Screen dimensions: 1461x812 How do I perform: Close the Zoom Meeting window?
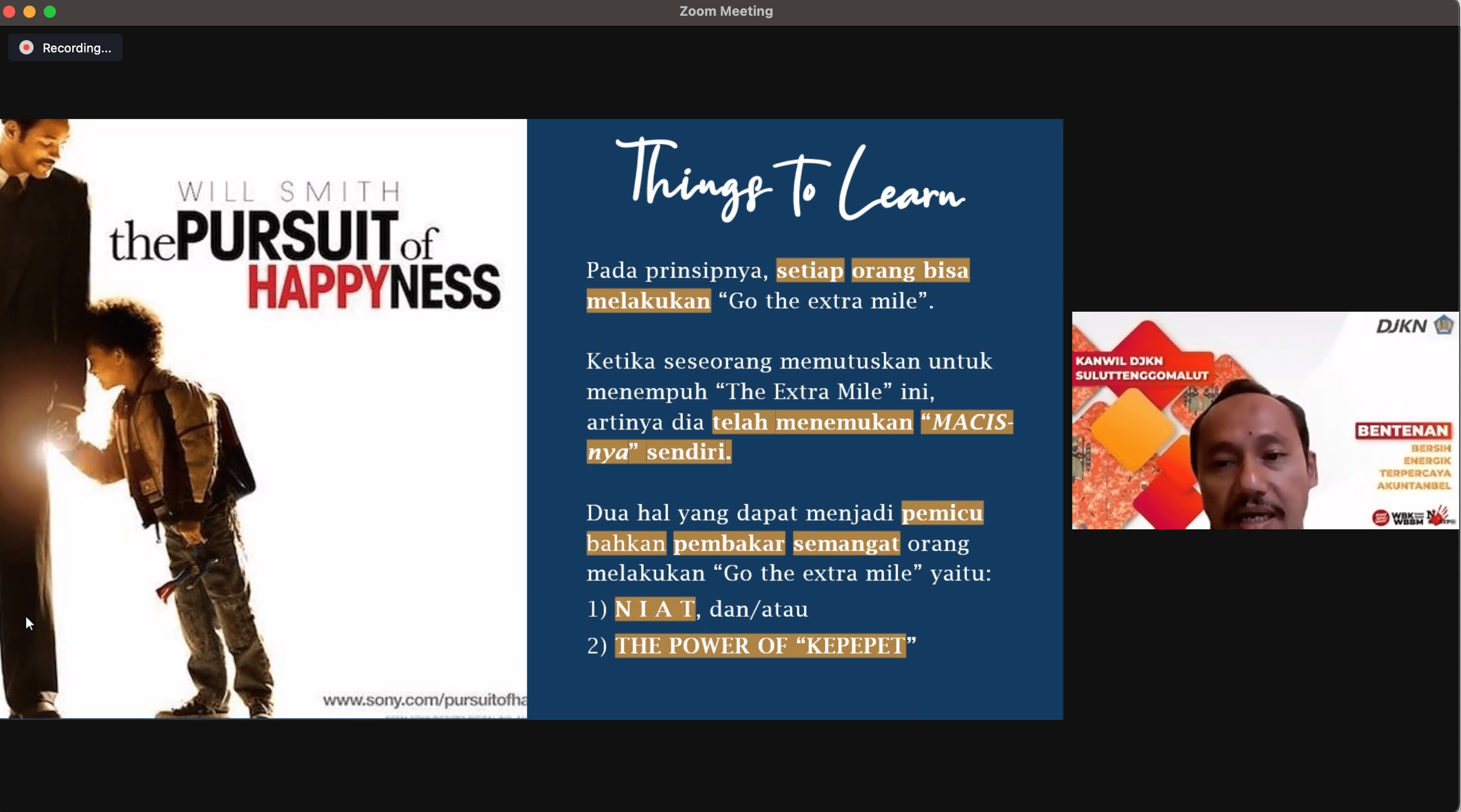(x=9, y=11)
